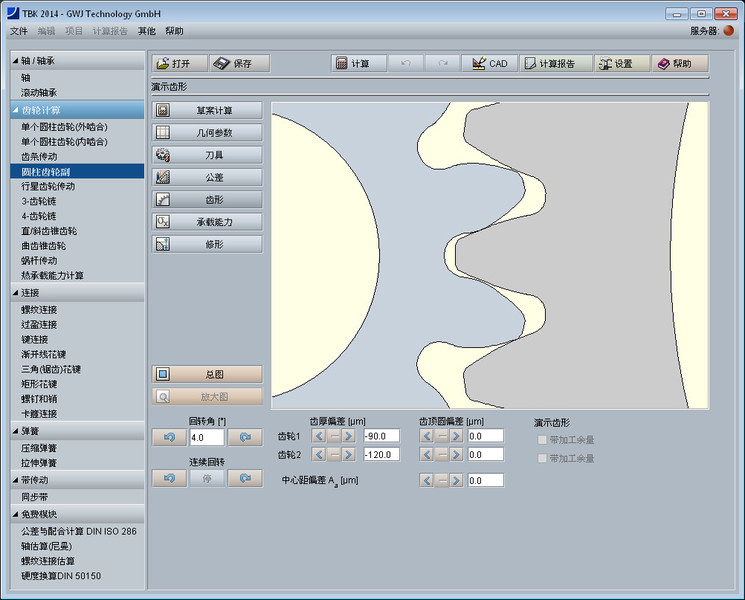Viewport: 745px width, 600px height.
Task: Open the 刀具 tool panel button
Action: 208,155
